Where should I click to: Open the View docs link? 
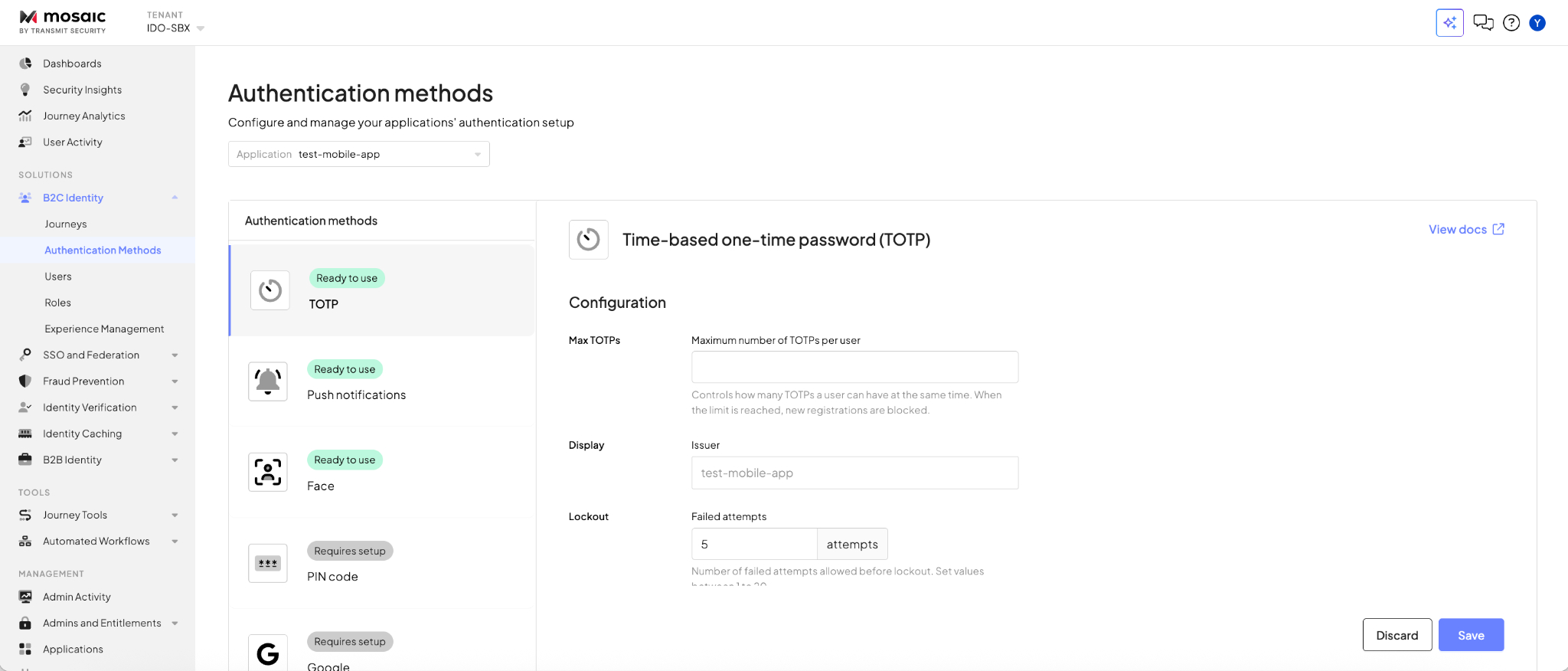tap(1465, 230)
